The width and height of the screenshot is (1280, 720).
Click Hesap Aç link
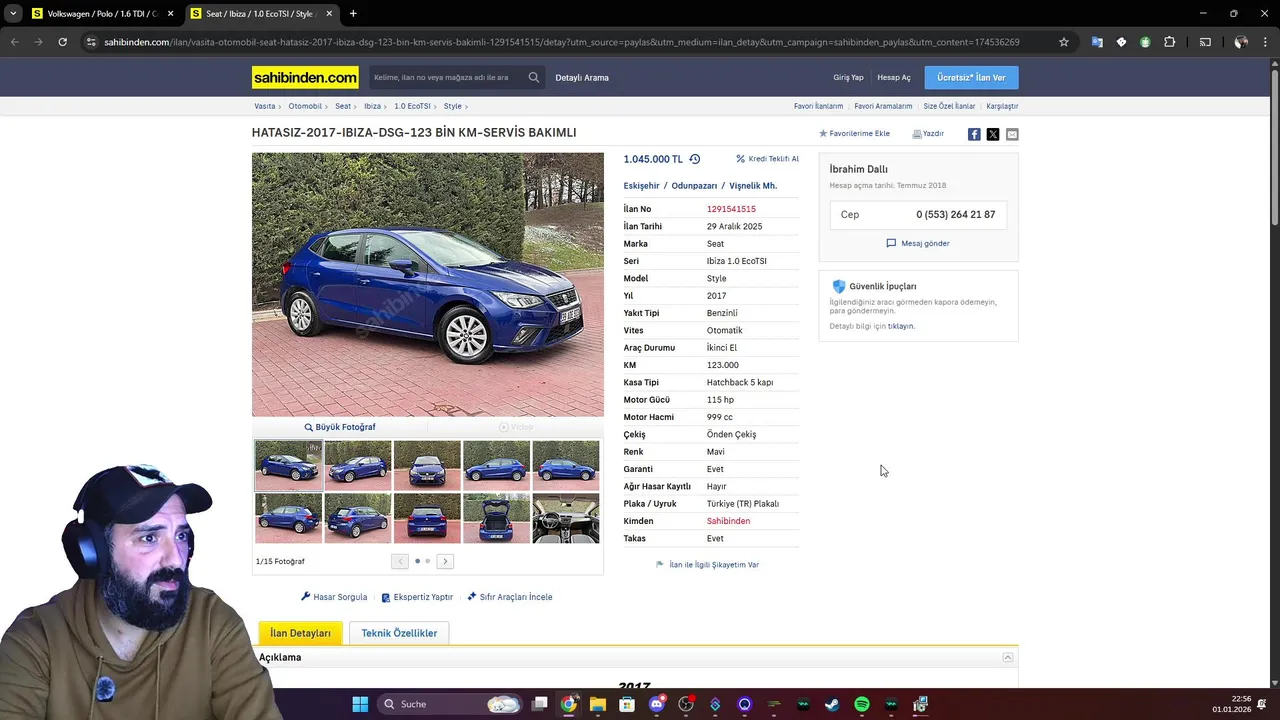click(894, 77)
